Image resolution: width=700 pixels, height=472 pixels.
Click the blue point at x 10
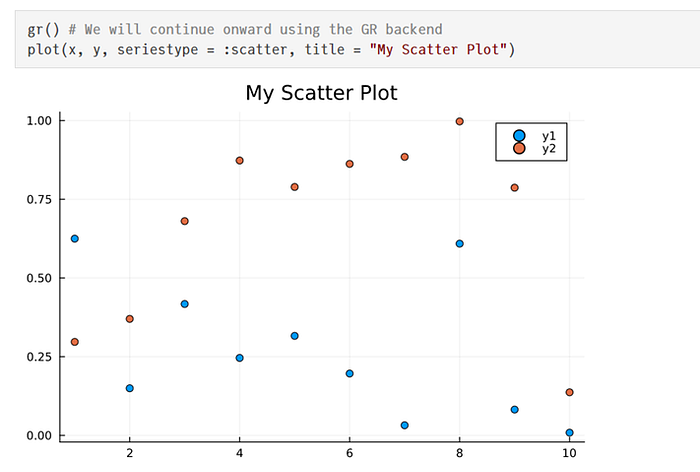[569, 432]
